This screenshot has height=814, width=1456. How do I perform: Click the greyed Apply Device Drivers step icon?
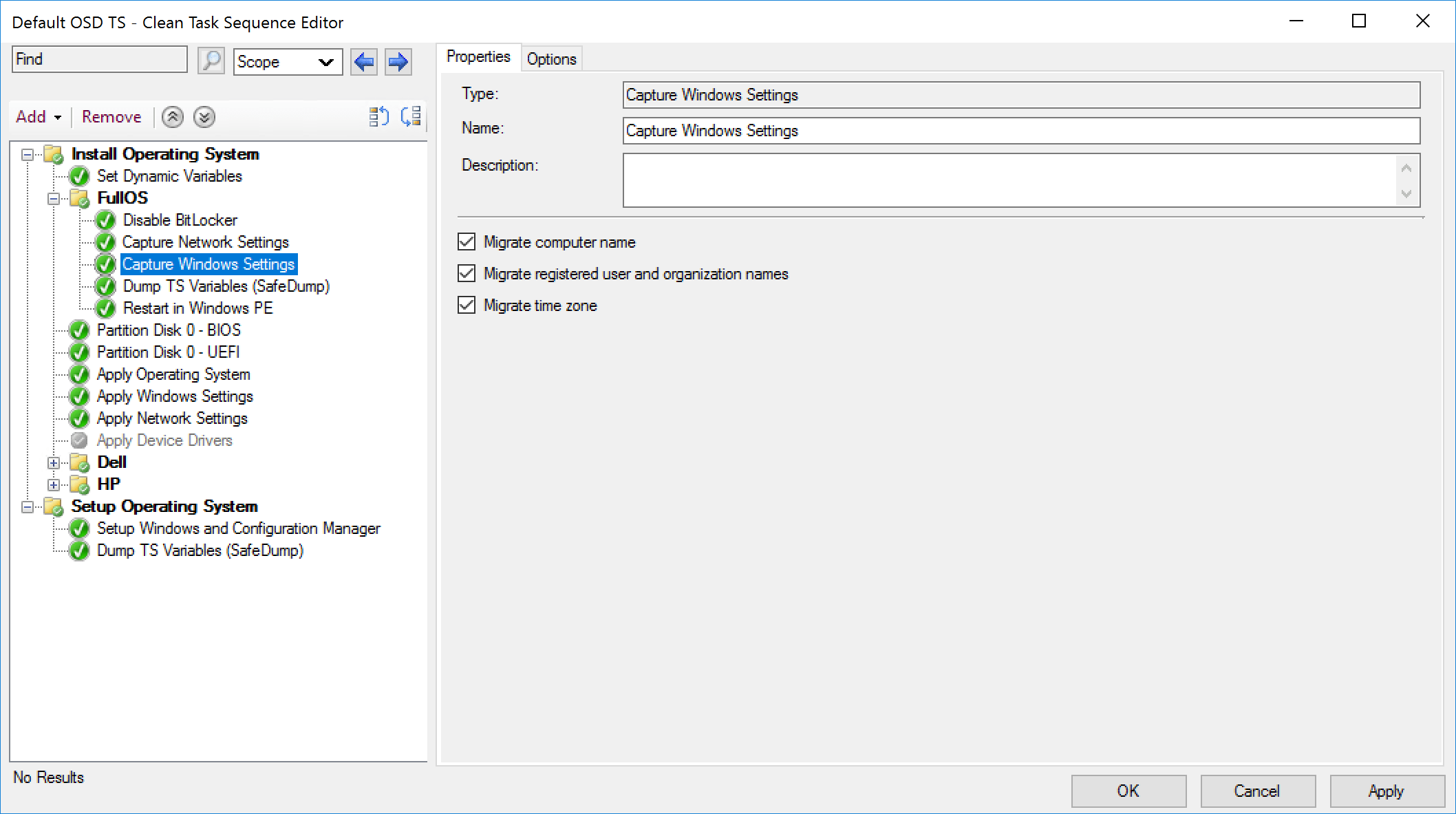tap(80, 440)
